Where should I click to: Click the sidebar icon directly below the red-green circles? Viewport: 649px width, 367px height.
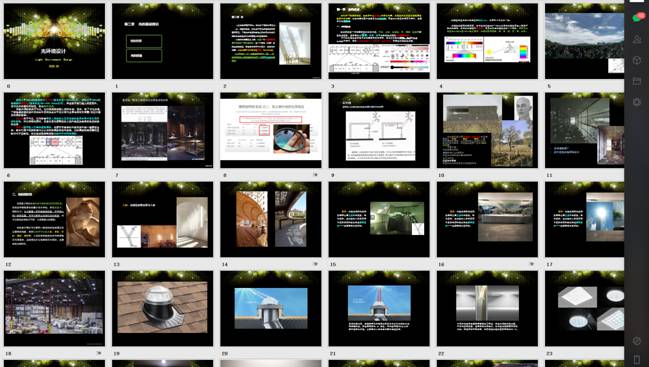pyautogui.click(x=637, y=39)
